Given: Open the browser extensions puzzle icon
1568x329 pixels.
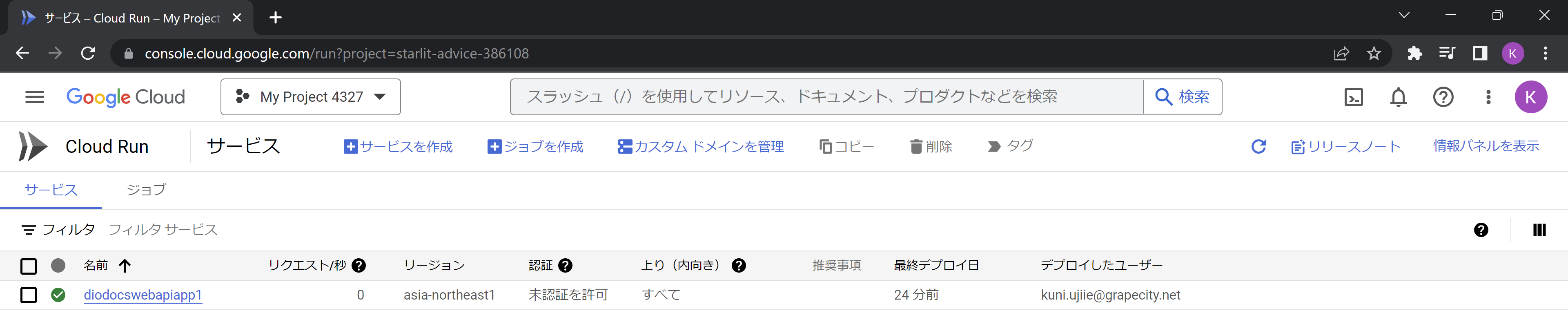Looking at the screenshot, I should (1414, 54).
